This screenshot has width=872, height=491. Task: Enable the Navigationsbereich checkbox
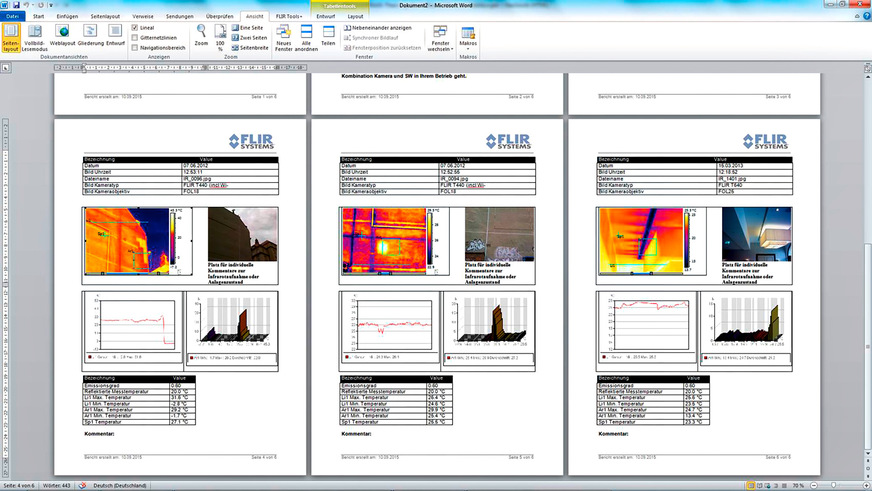click(136, 47)
